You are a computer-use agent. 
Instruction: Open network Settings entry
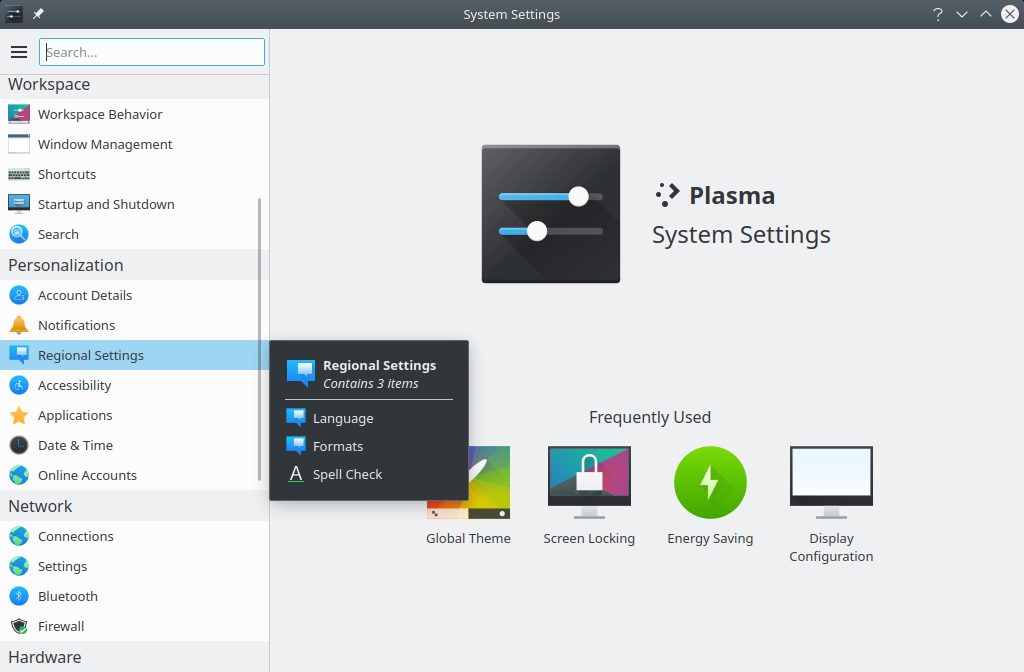(x=134, y=566)
